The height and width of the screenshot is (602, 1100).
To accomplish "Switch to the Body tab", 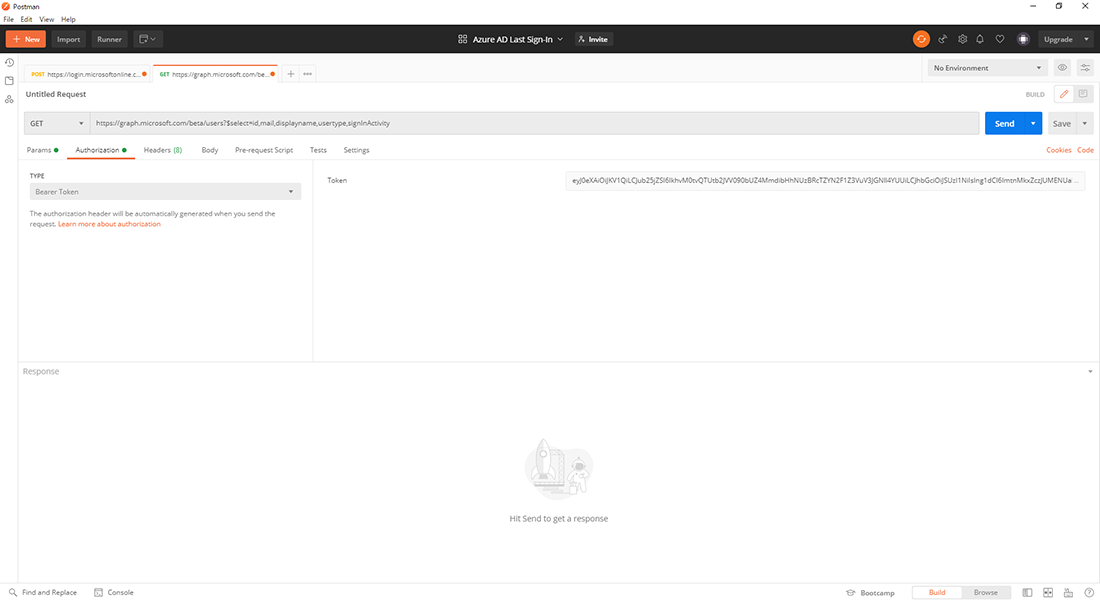I will tap(210, 150).
